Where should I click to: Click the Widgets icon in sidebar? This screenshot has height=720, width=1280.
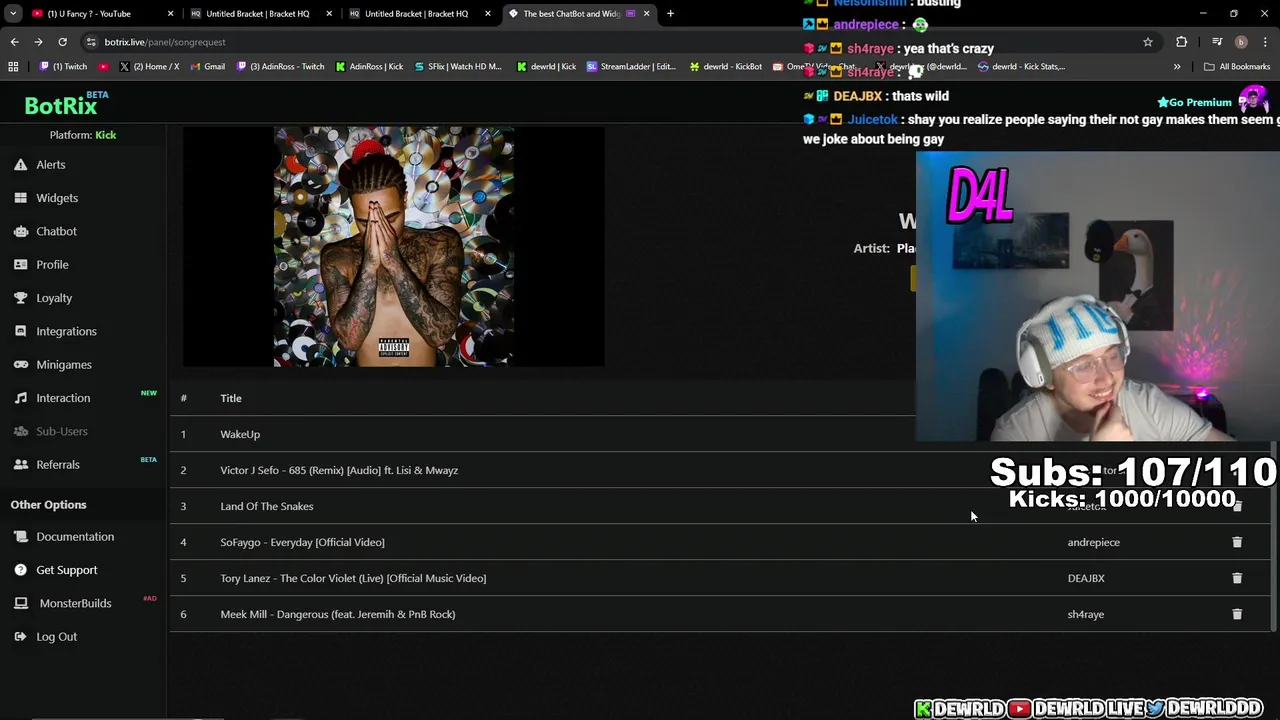click(20, 198)
